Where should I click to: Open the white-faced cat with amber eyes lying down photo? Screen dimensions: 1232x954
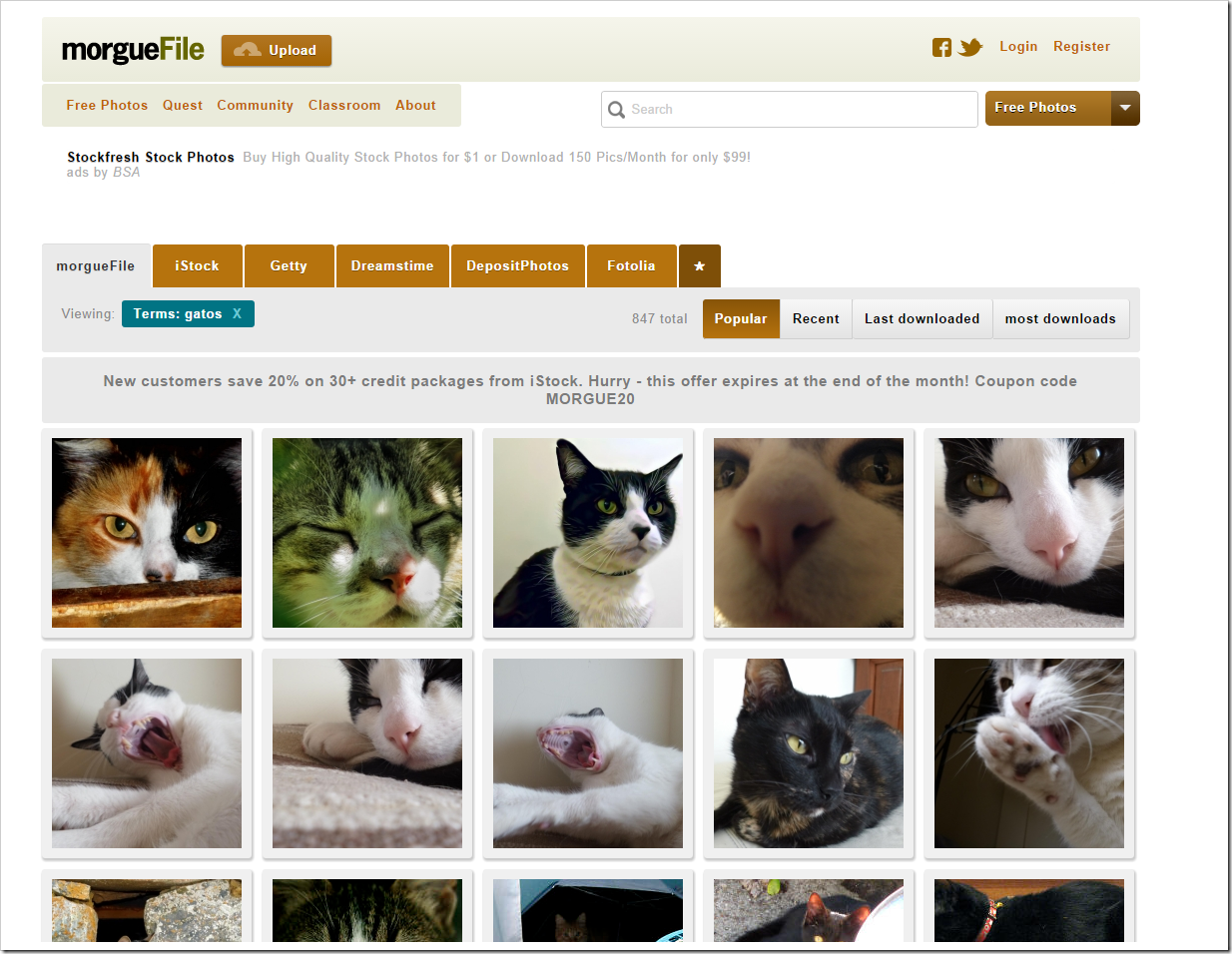1029,533
